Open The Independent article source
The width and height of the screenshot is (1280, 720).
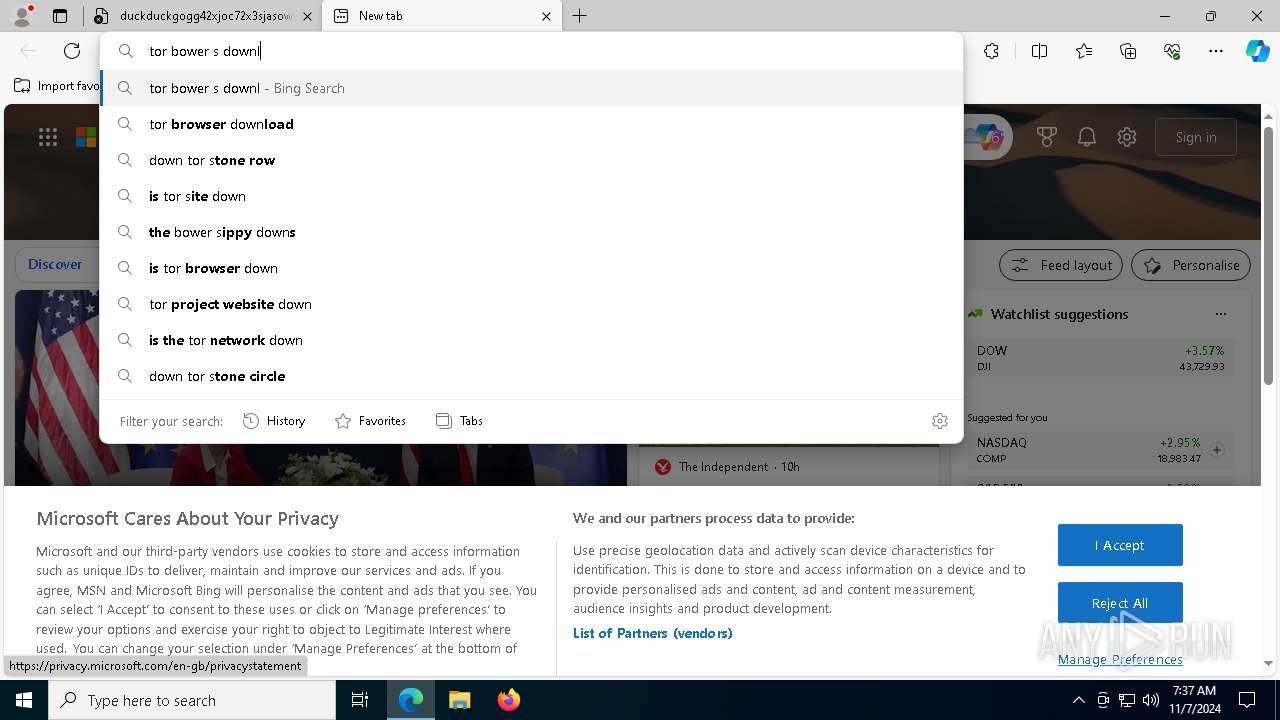point(726,467)
